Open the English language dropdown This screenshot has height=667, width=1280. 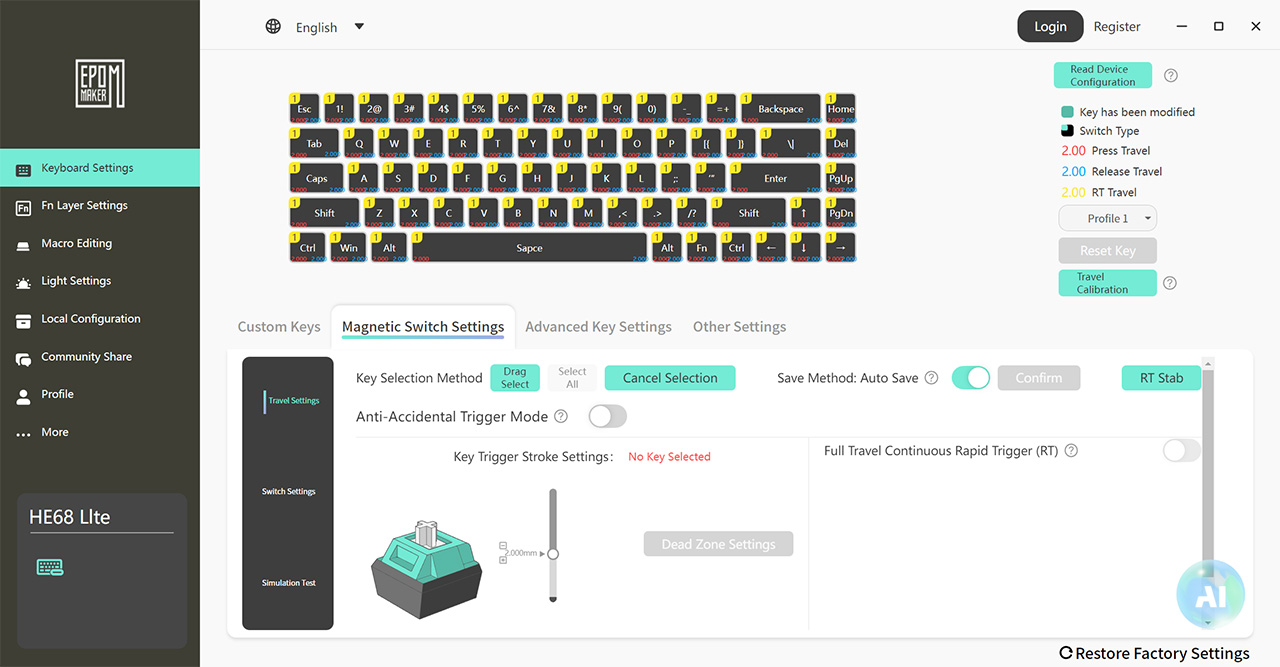coord(359,27)
